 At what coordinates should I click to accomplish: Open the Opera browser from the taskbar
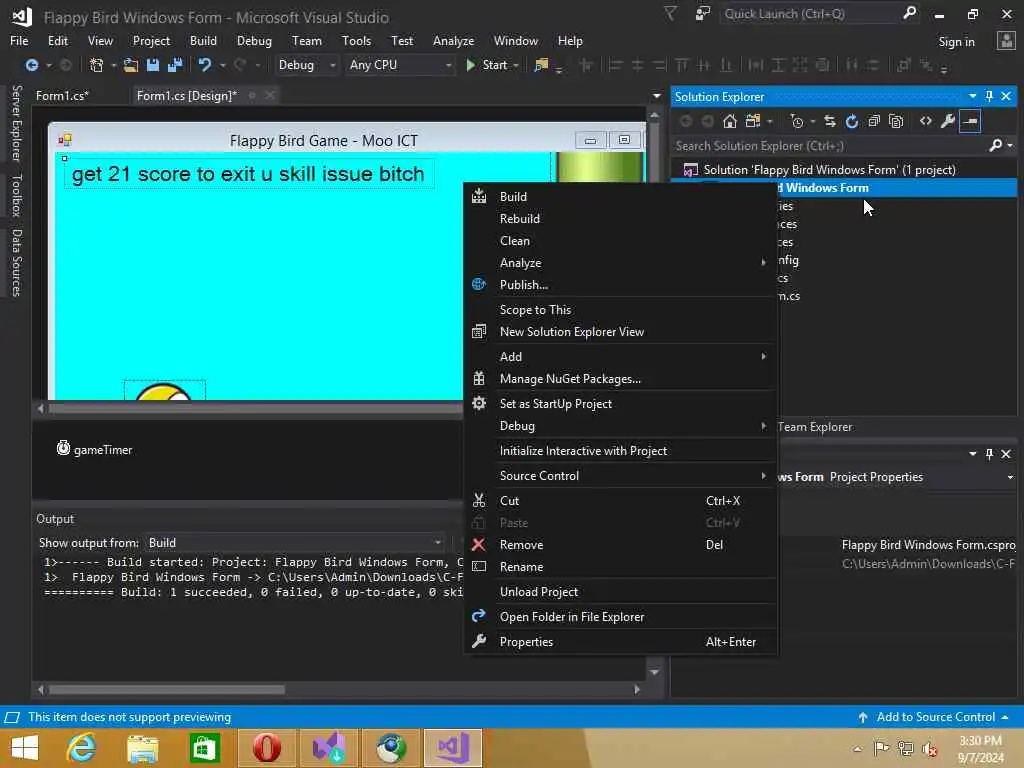point(266,748)
